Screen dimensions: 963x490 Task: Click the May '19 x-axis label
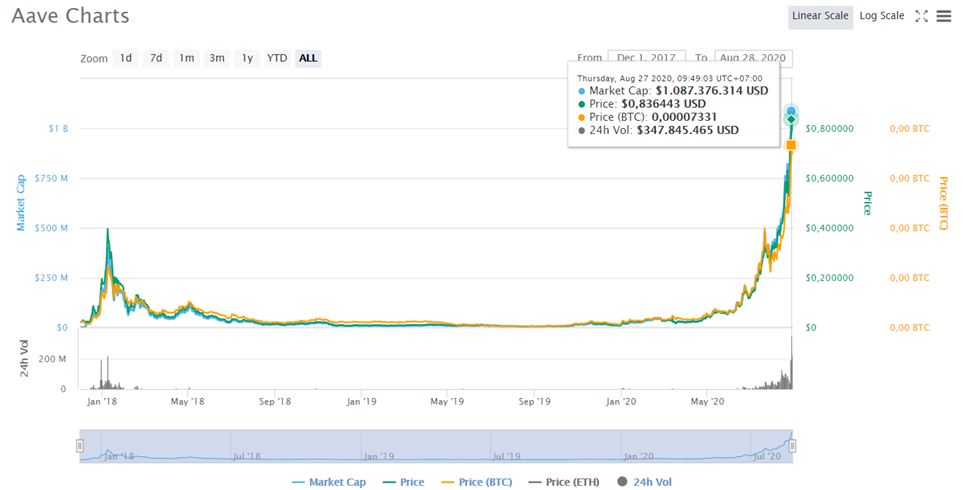447,402
